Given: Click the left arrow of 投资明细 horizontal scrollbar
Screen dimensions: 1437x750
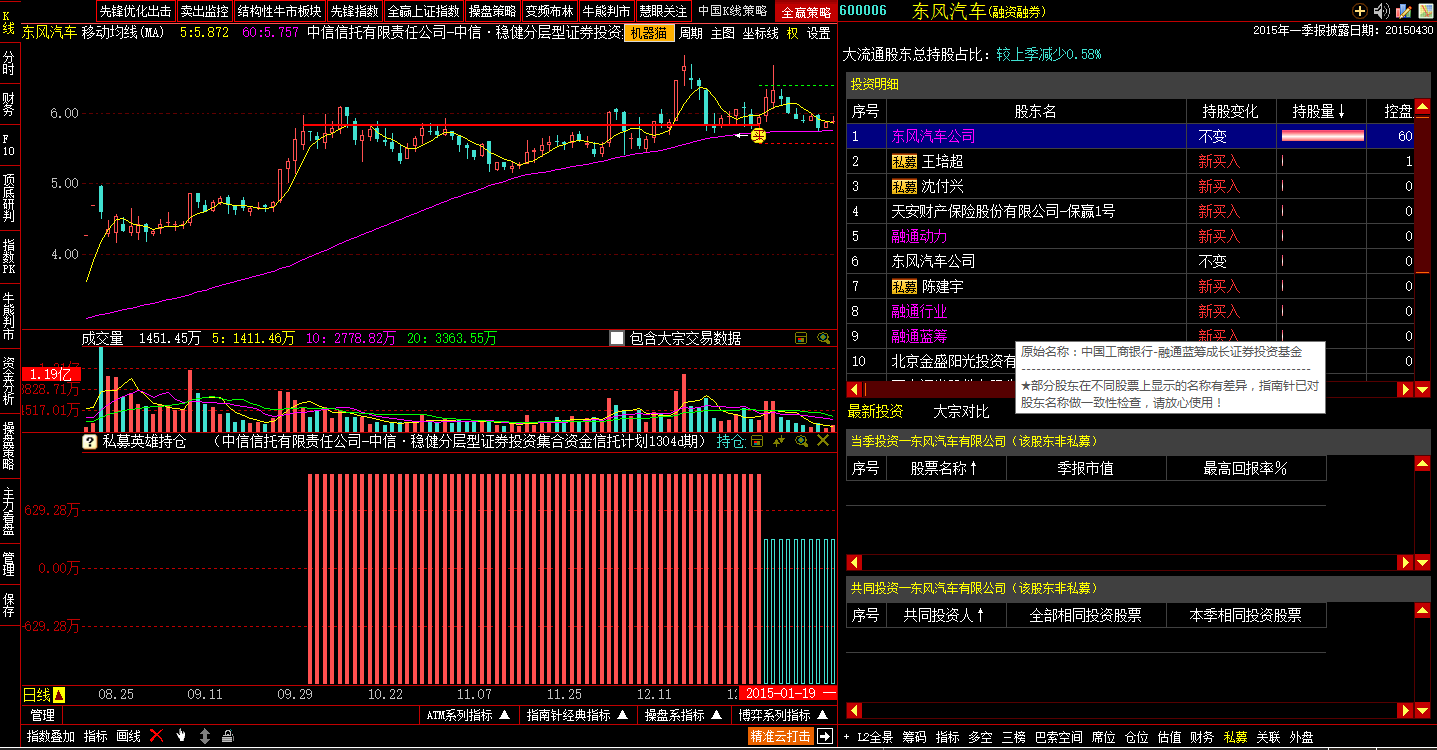Looking at the screenshot, I should coord(855,389).
